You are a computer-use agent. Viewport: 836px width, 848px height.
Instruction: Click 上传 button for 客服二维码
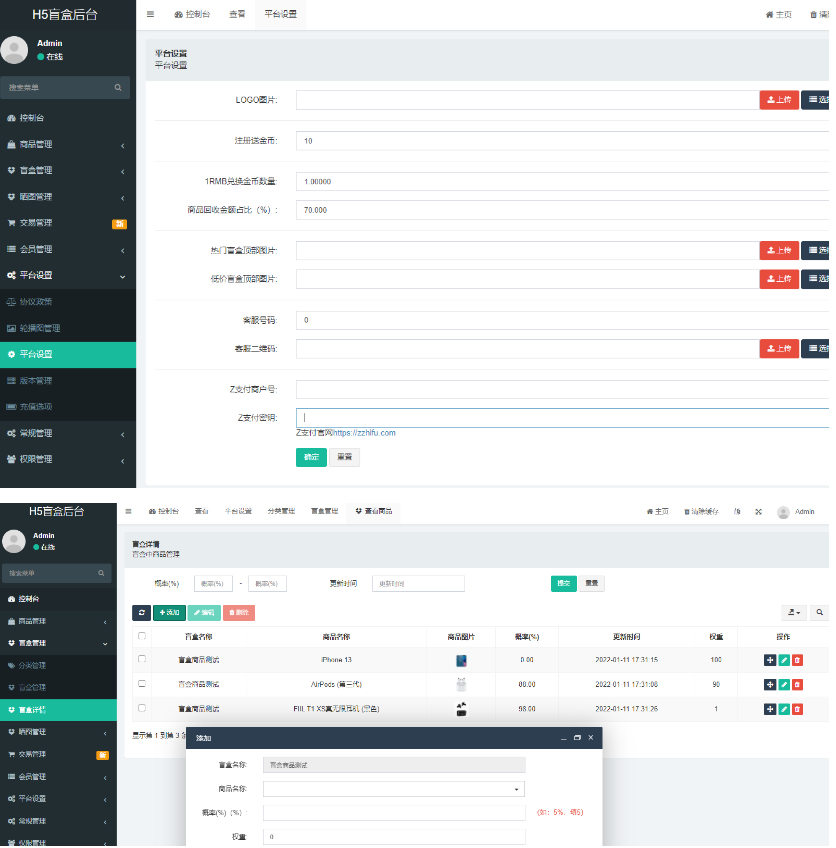pos(779,348)
